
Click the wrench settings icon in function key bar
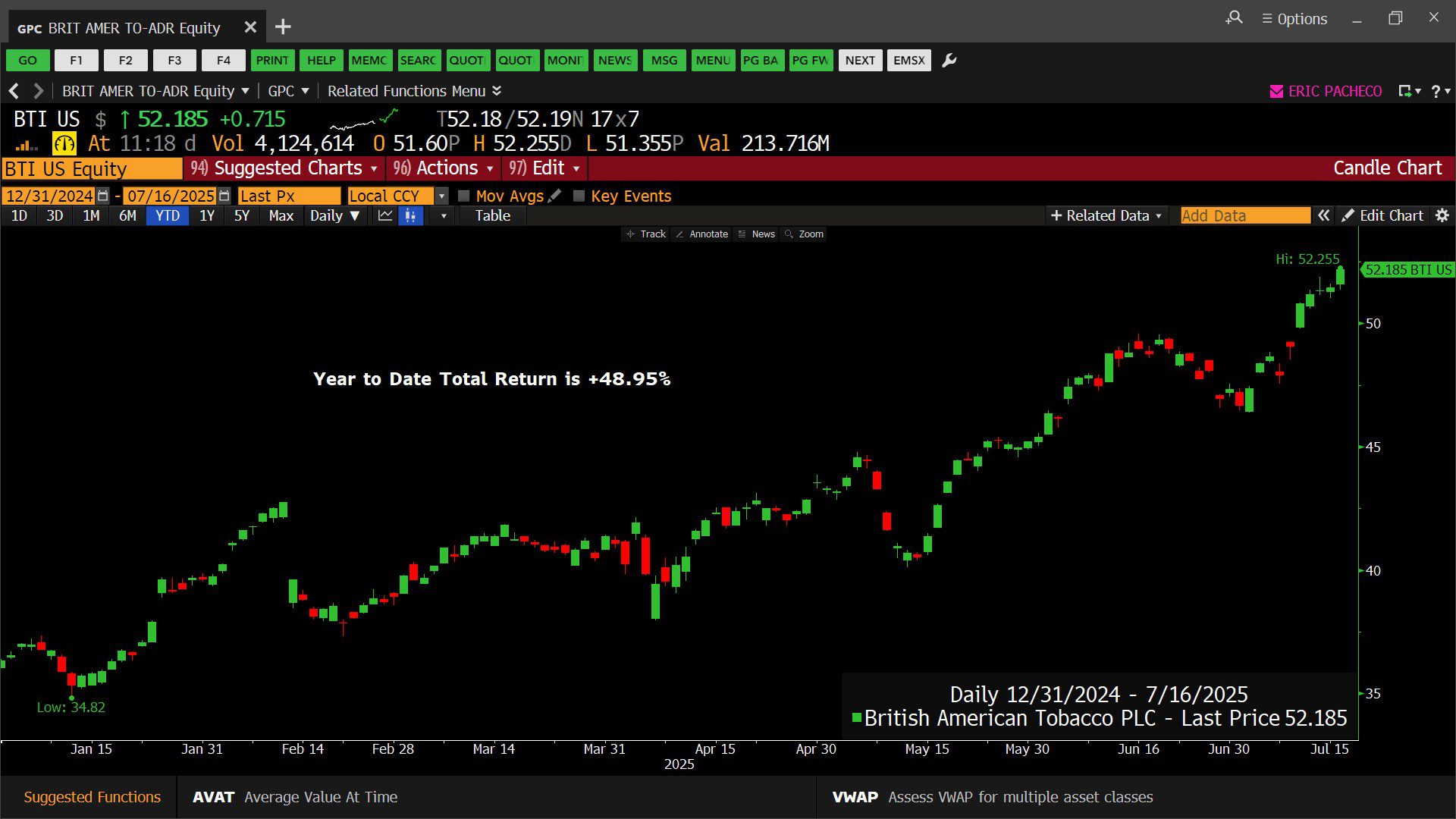tap(949, 61)
